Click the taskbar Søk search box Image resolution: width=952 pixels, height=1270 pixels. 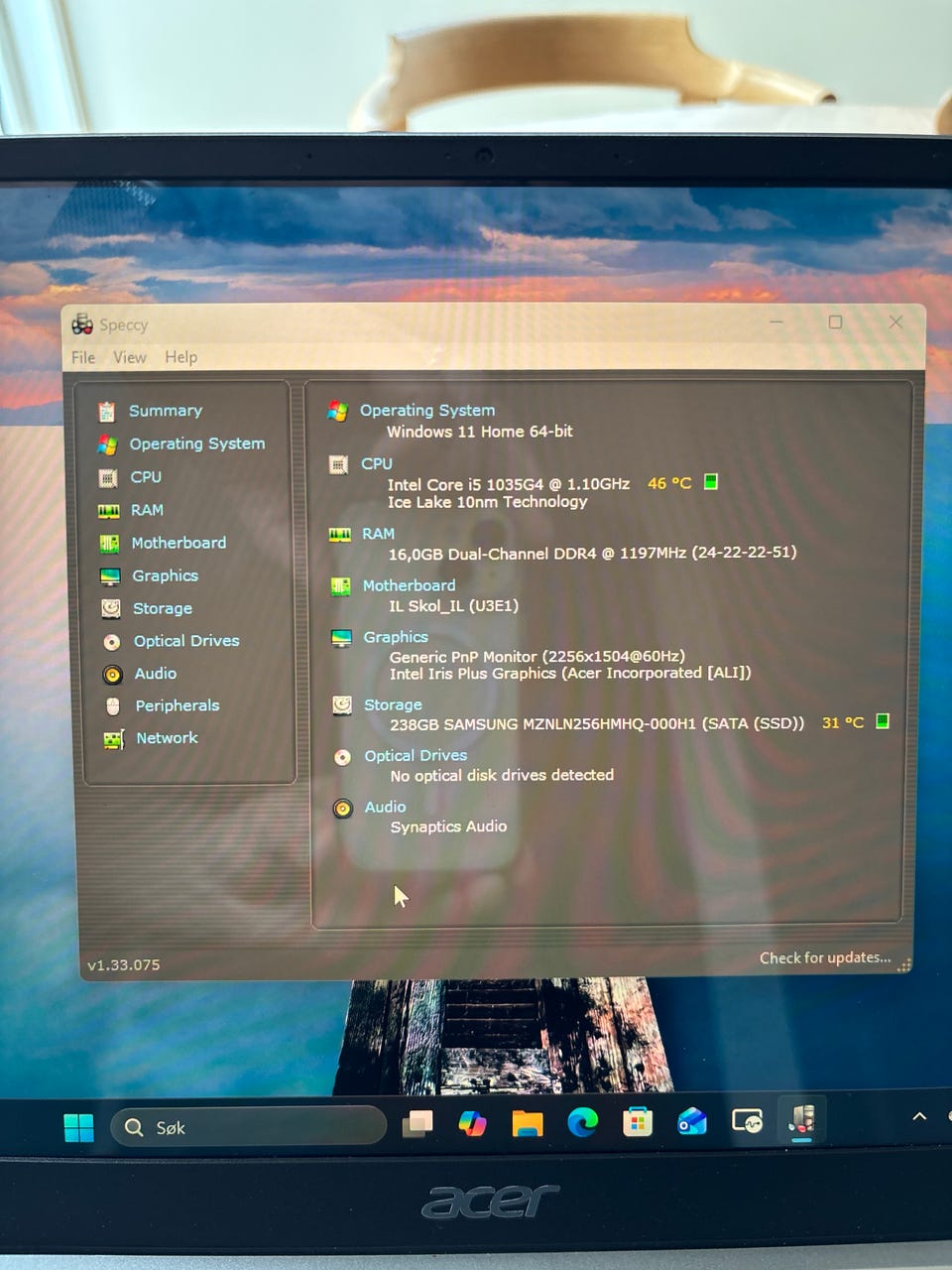point(248,1127)
